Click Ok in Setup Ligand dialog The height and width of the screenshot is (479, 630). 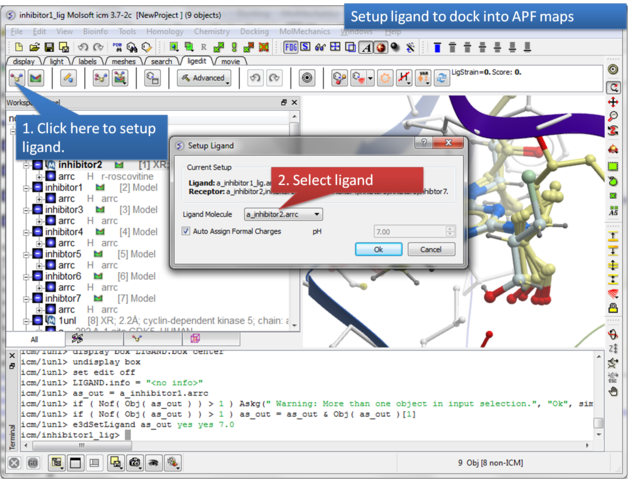[x=378, y=249]
